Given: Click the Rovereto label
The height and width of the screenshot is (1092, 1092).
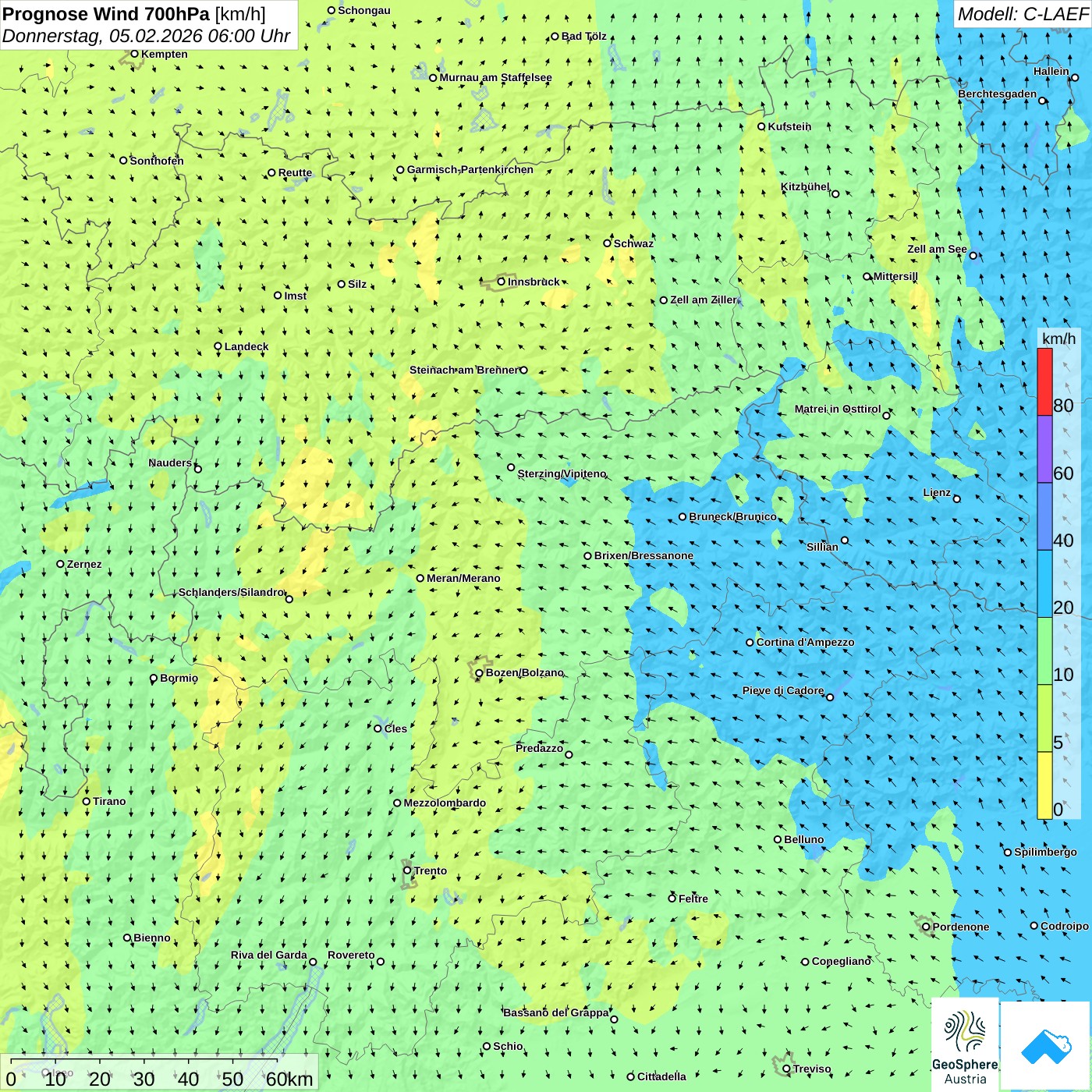Looking at the screenshot, I should 351,955.
